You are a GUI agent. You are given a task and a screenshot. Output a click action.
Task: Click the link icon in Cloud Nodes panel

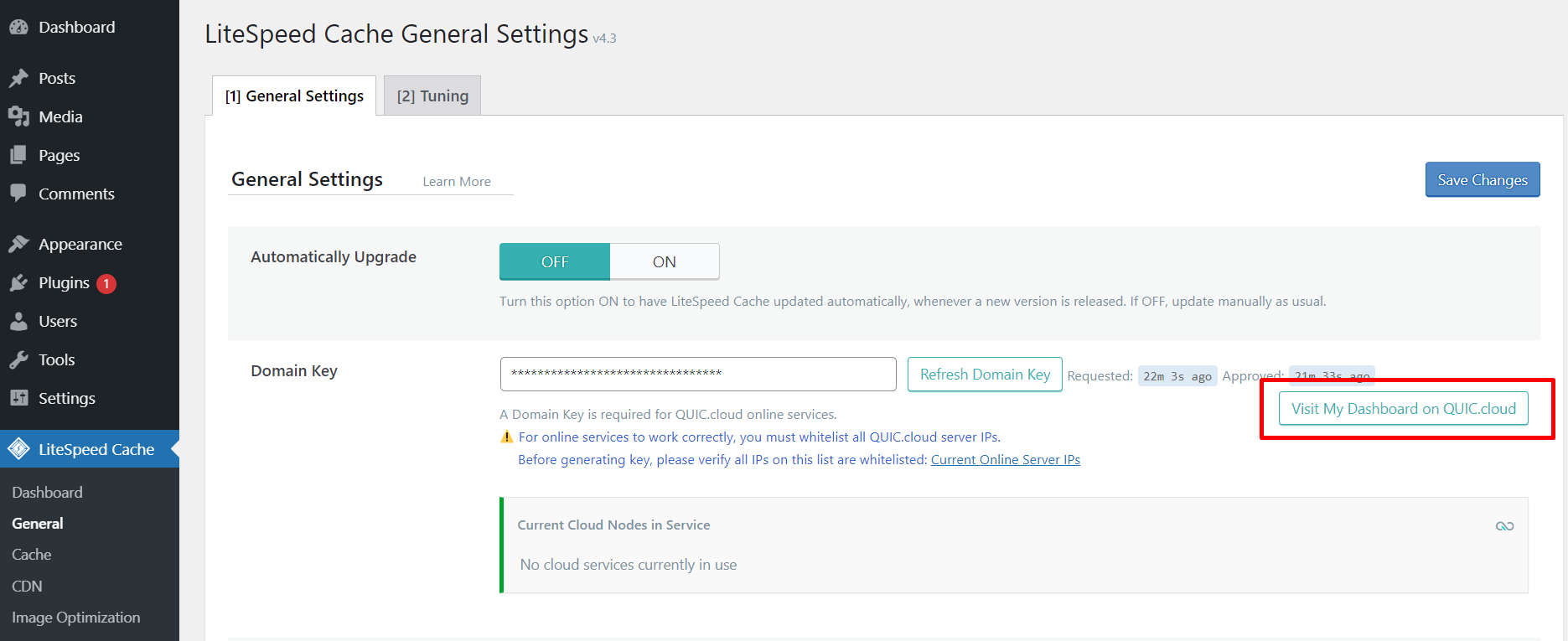[x=1504, y=526]
